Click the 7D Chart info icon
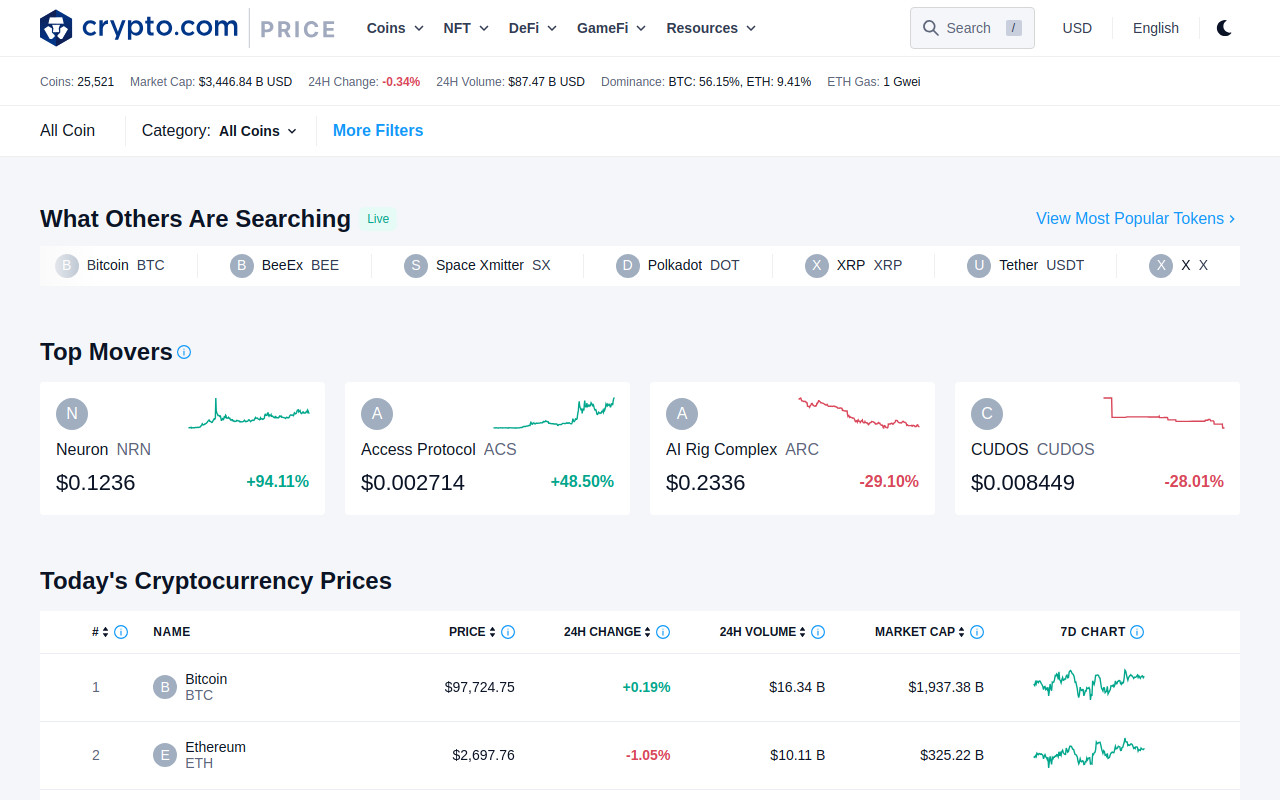The width and height of the screenshot is (1280, 800). 1137,632
